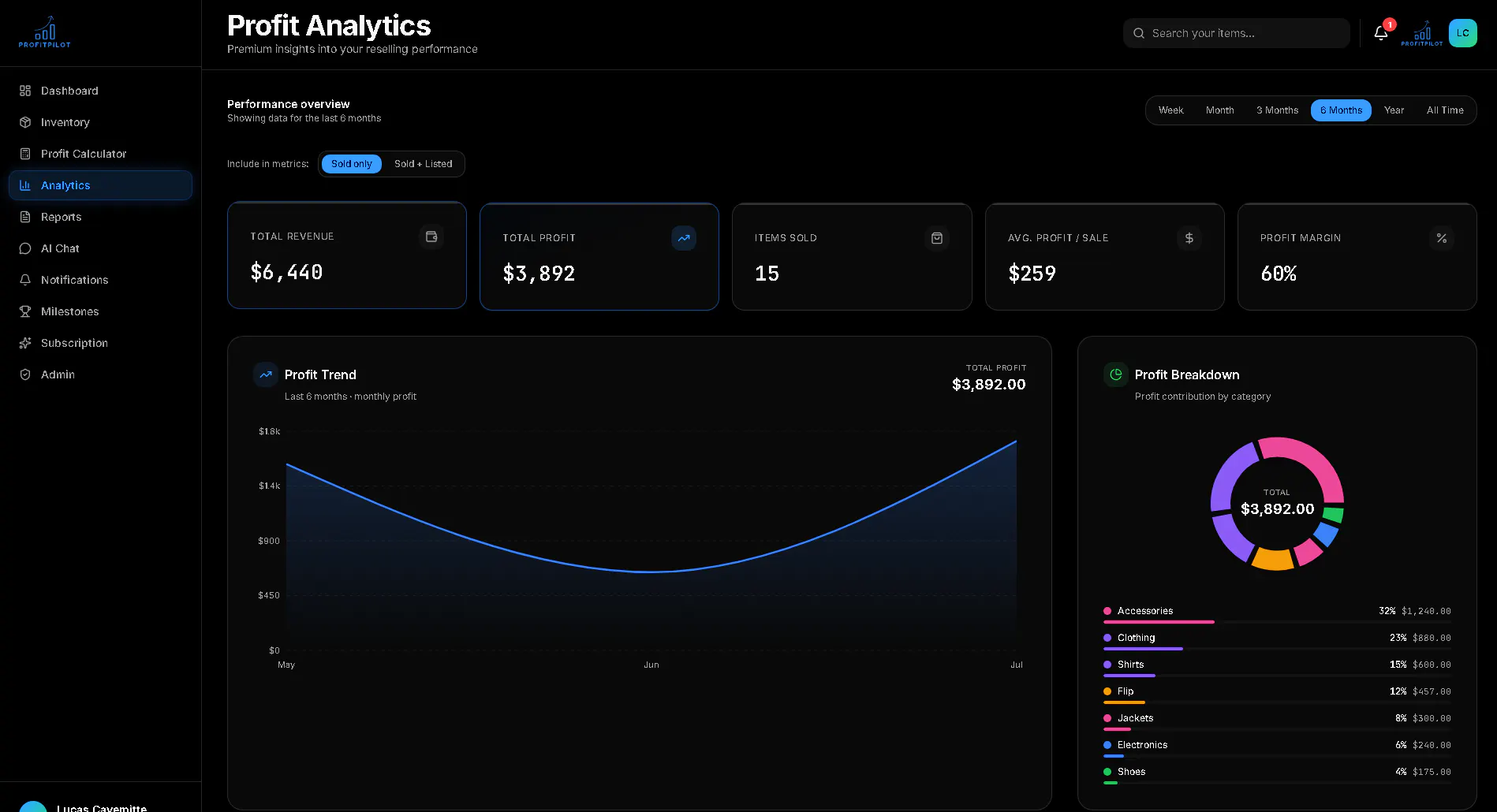This screenshot has width=1497, height=812.
Task: Click the Analytics sidebar item
Action: [100, 185]
